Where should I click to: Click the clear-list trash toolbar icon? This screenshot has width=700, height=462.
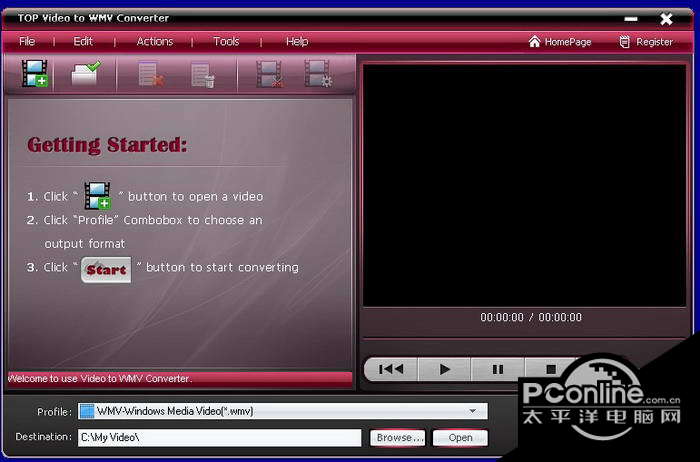click(203, 75)
